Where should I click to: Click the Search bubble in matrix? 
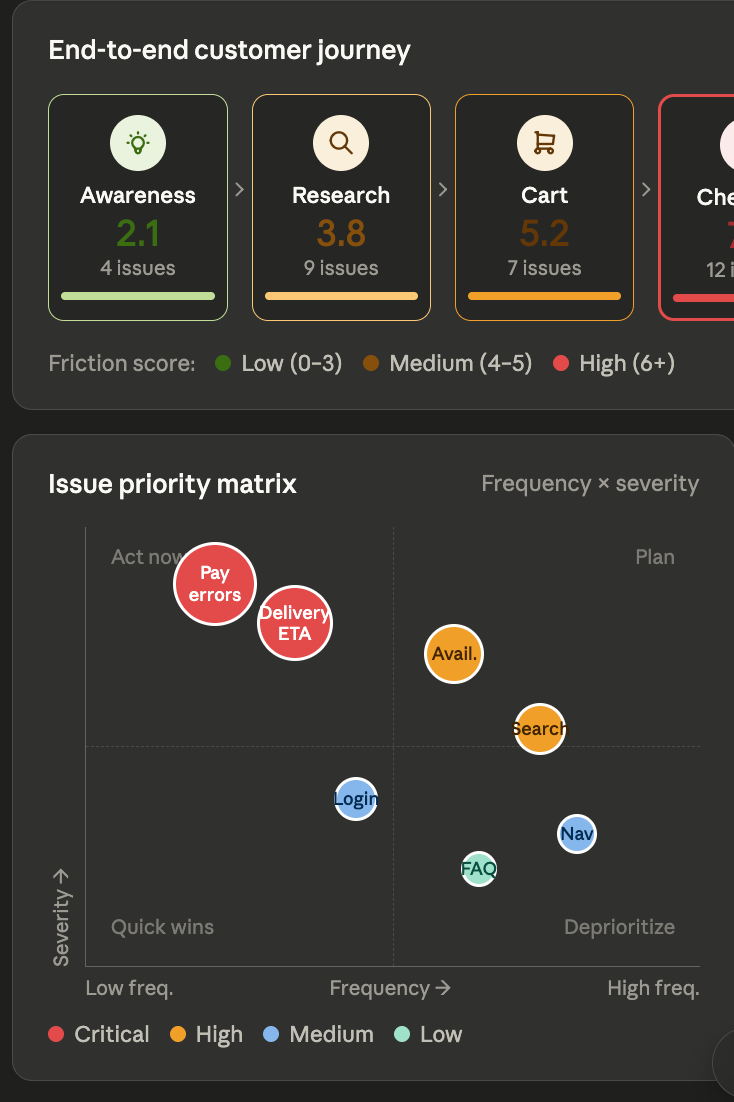tap(539, 729)
